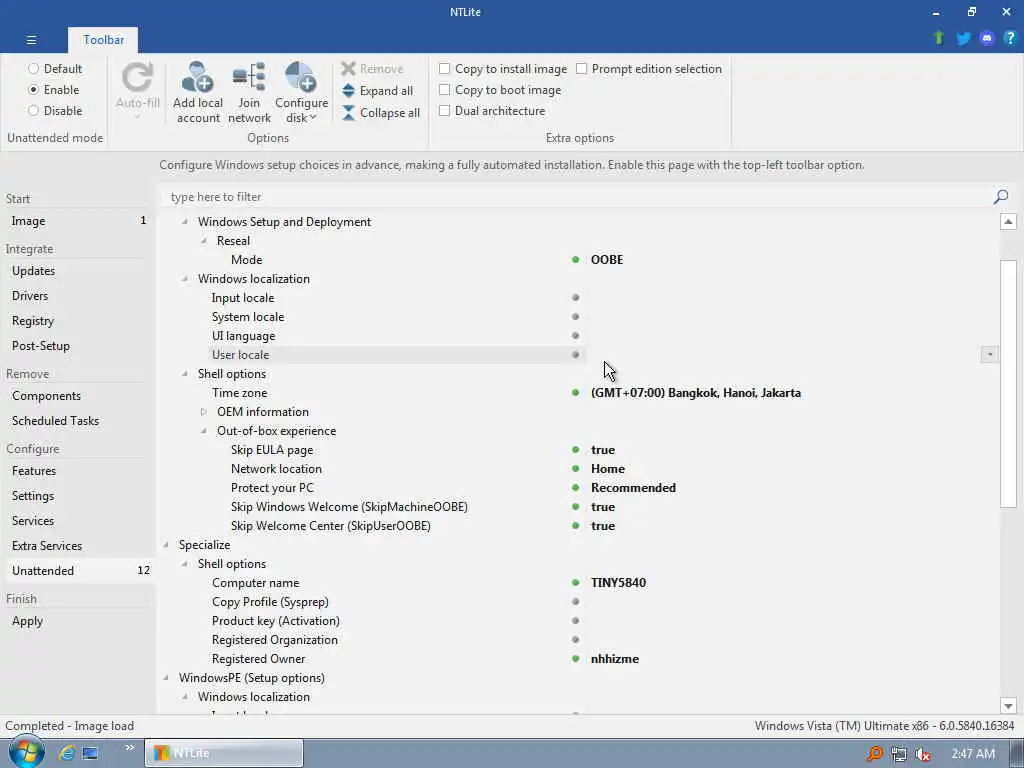Click the Join network icon
1024x768 pixels.
click(x=249, y=77)
